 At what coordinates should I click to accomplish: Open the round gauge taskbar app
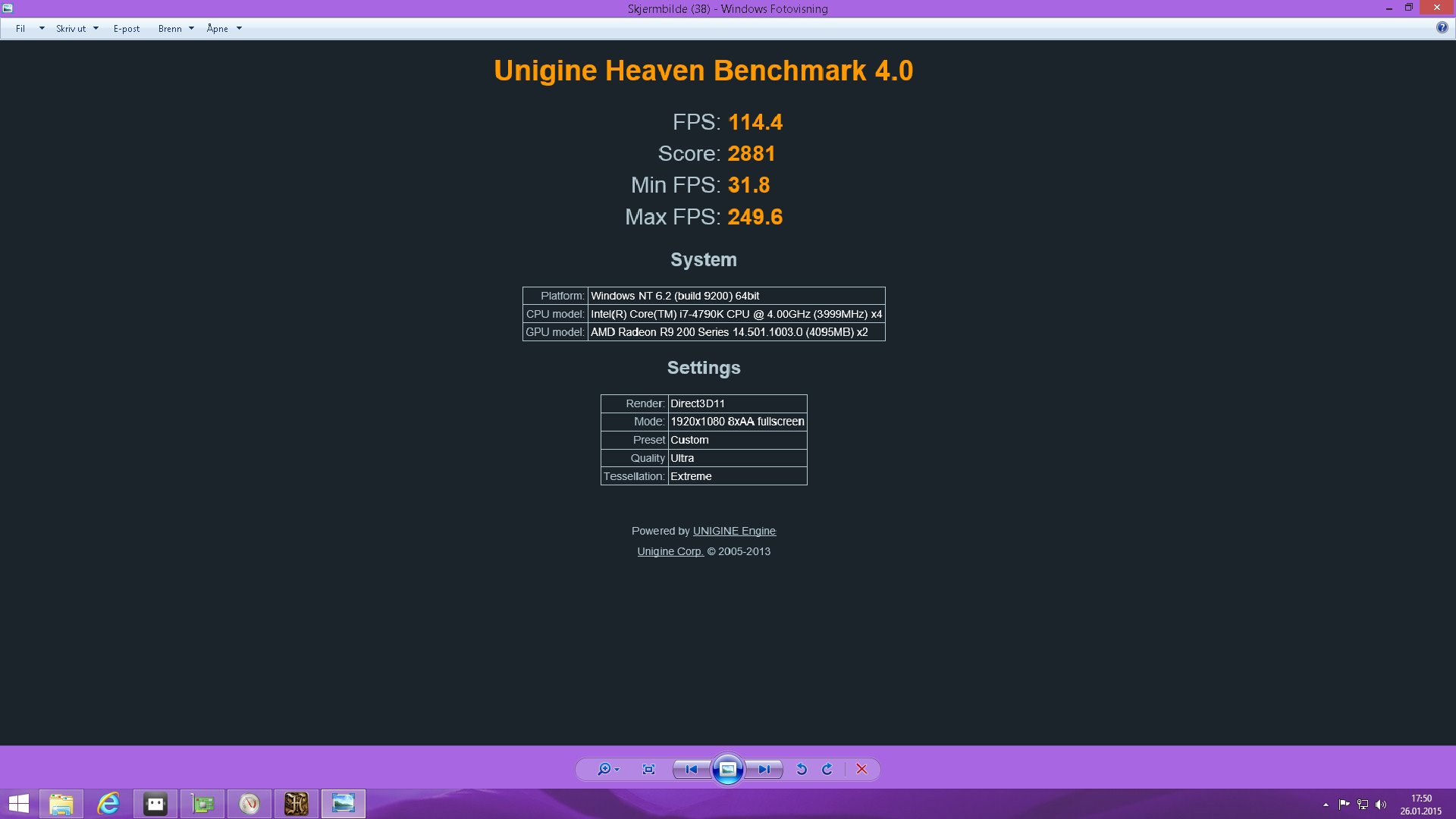click(249, 804)
